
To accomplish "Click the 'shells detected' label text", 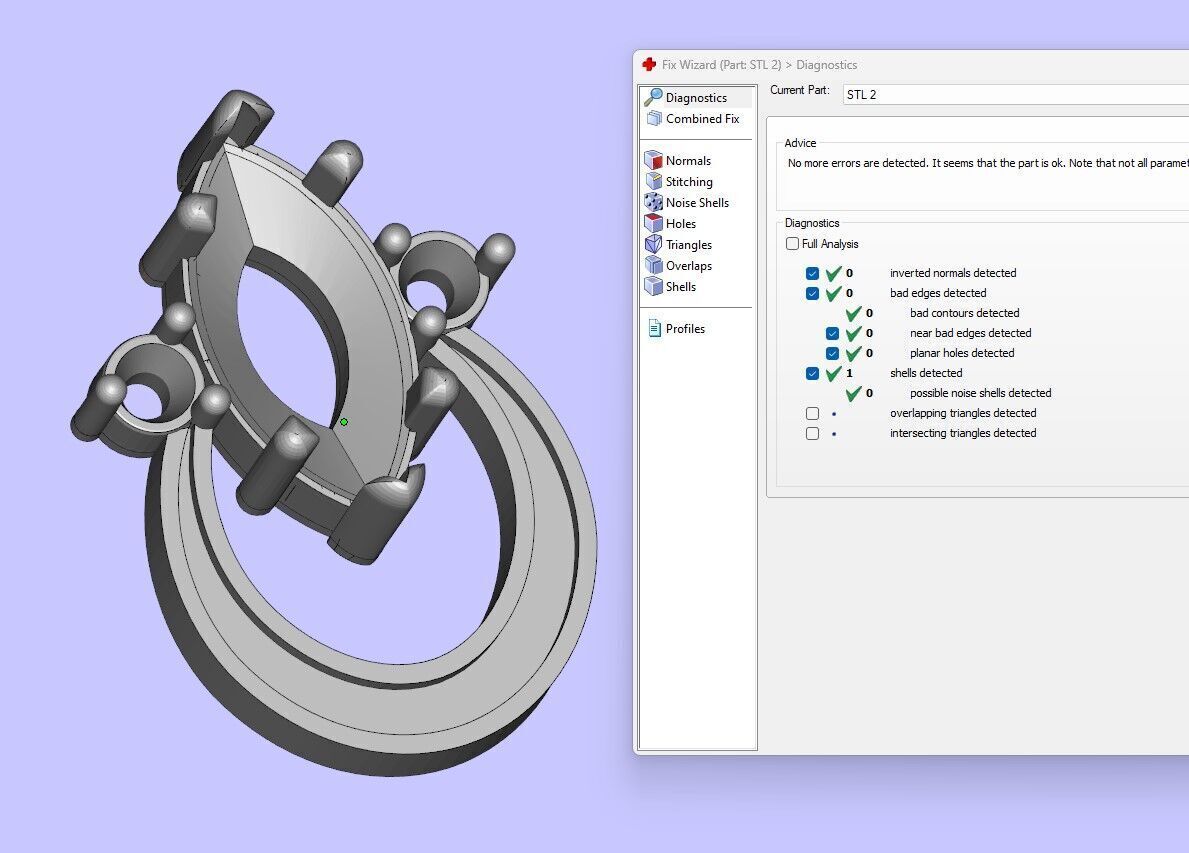I will pos(926,373).
